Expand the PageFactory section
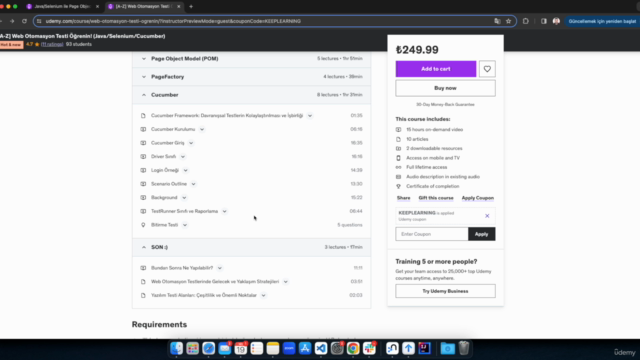The height and width of the screenshot is (360, 640). click(251, 77)
